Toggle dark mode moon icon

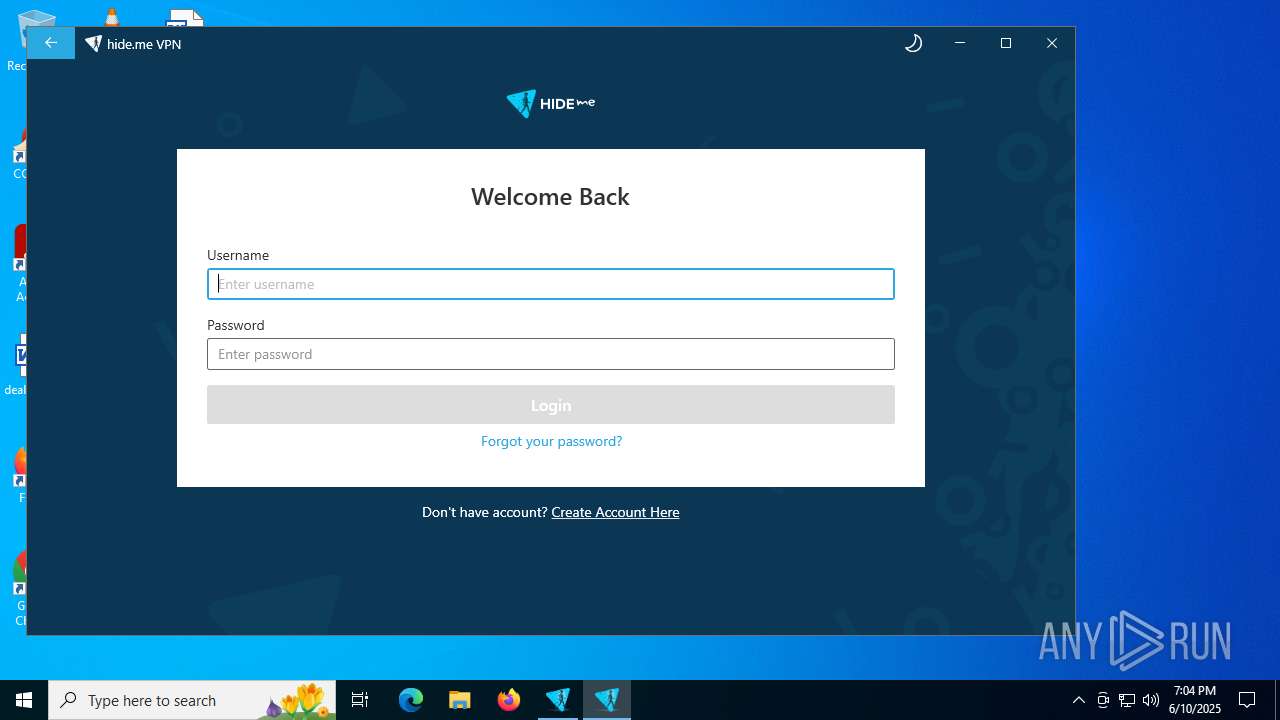pyautogui.click(x=913, y=43)
